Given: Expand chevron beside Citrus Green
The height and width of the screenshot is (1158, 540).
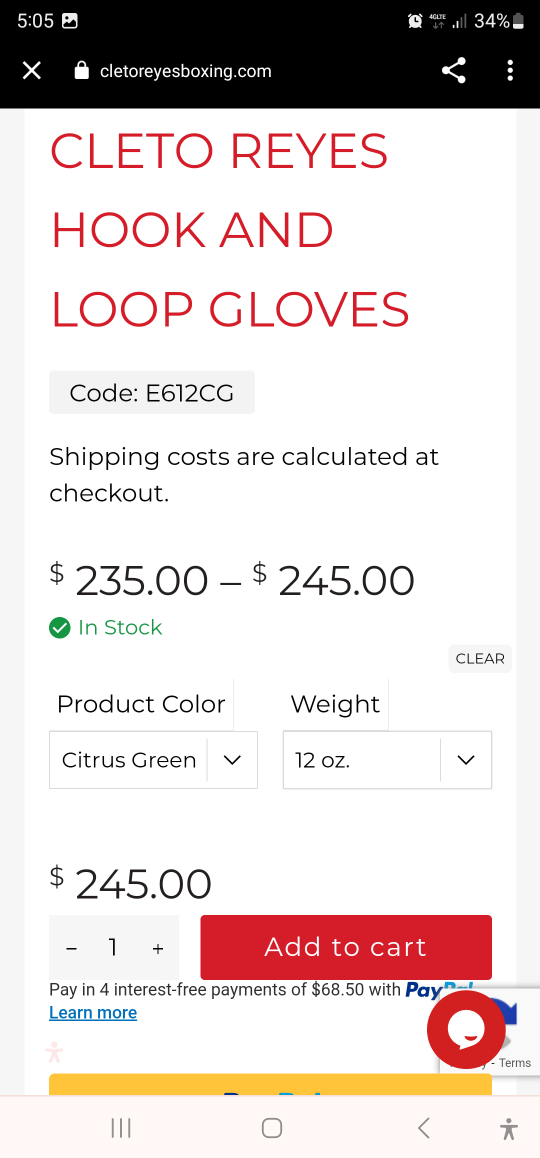Looking at the screenshot, I should (232, 760).
